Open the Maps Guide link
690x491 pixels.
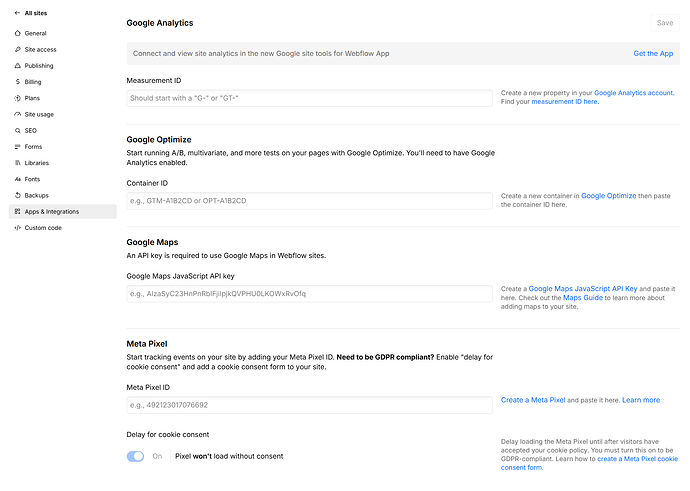(x=583, y=297)
